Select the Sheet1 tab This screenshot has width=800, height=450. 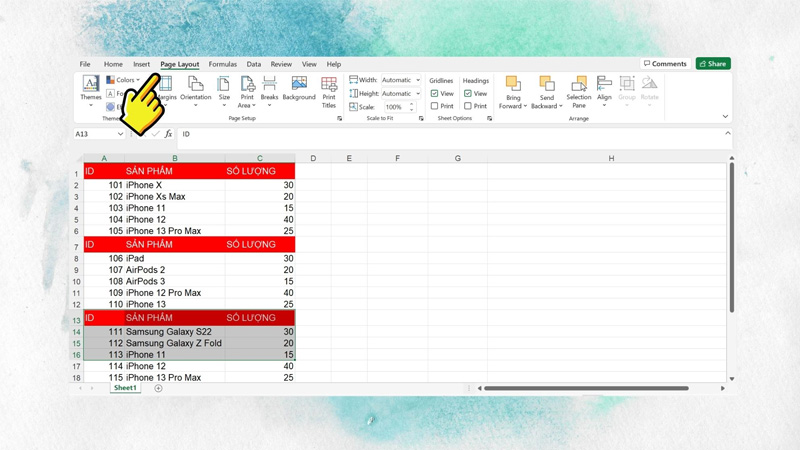coord(125,388)
